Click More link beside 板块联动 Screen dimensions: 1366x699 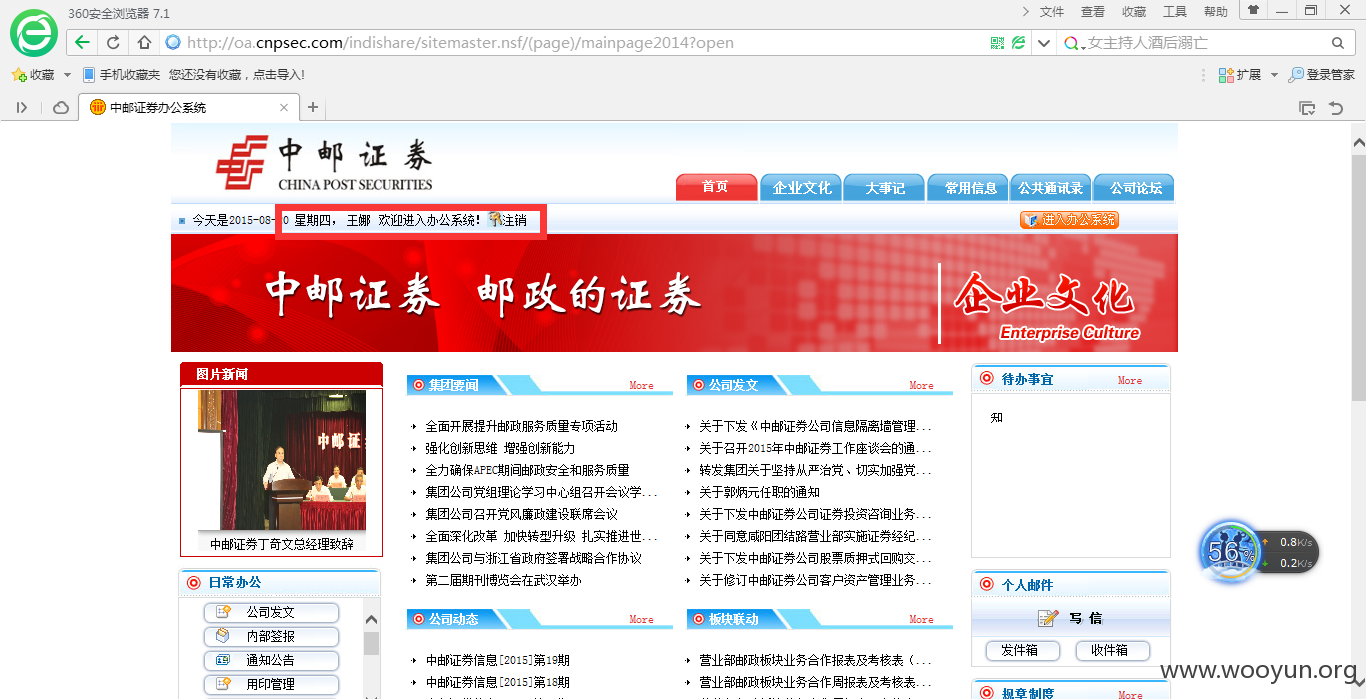(921, 619)
